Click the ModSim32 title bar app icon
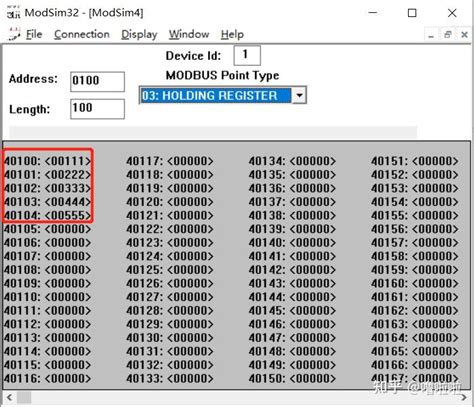This screenshot has height=407, width=474. (x=14, y=13)
